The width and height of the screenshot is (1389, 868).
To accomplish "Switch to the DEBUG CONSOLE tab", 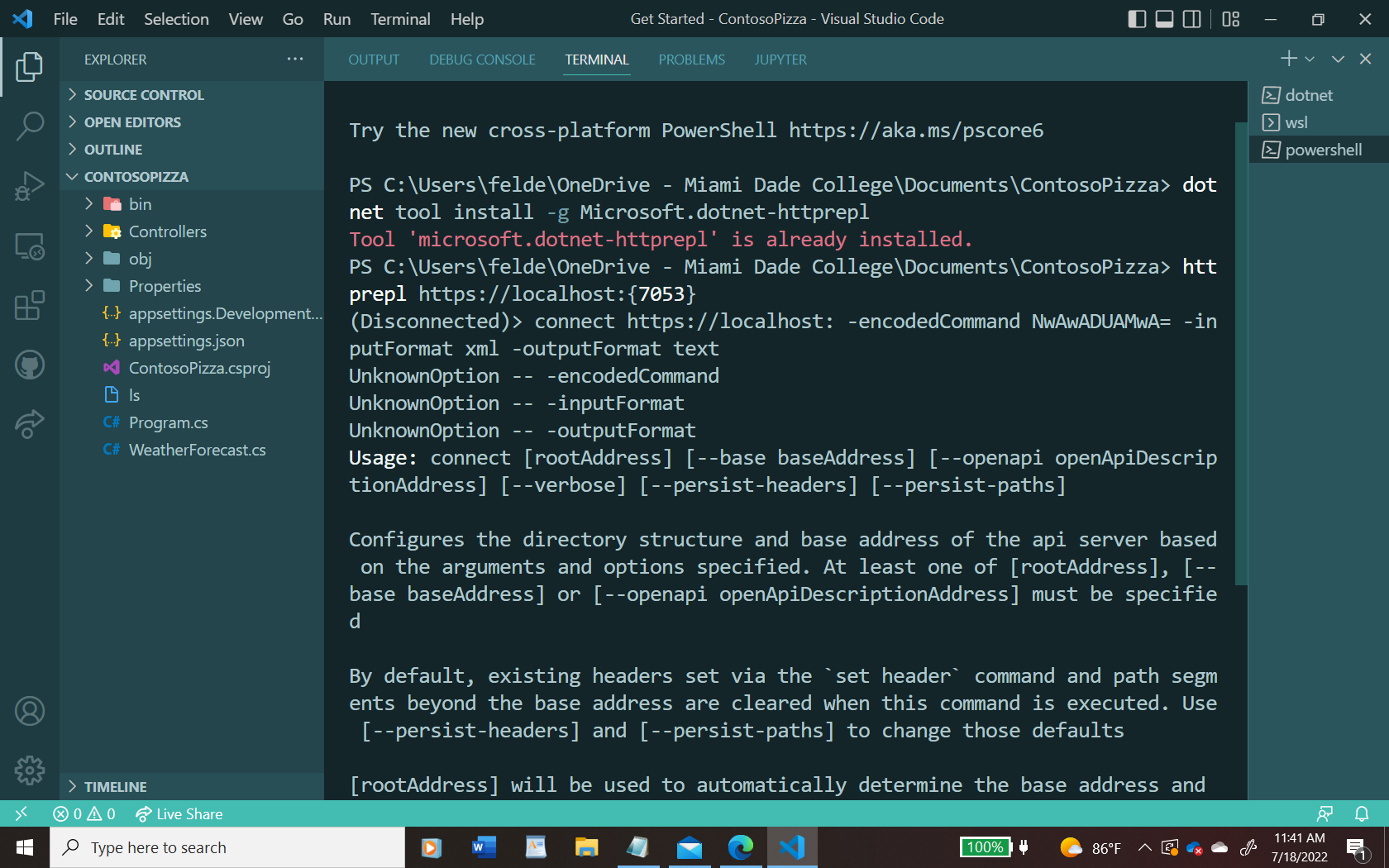I will coord(482,60).
